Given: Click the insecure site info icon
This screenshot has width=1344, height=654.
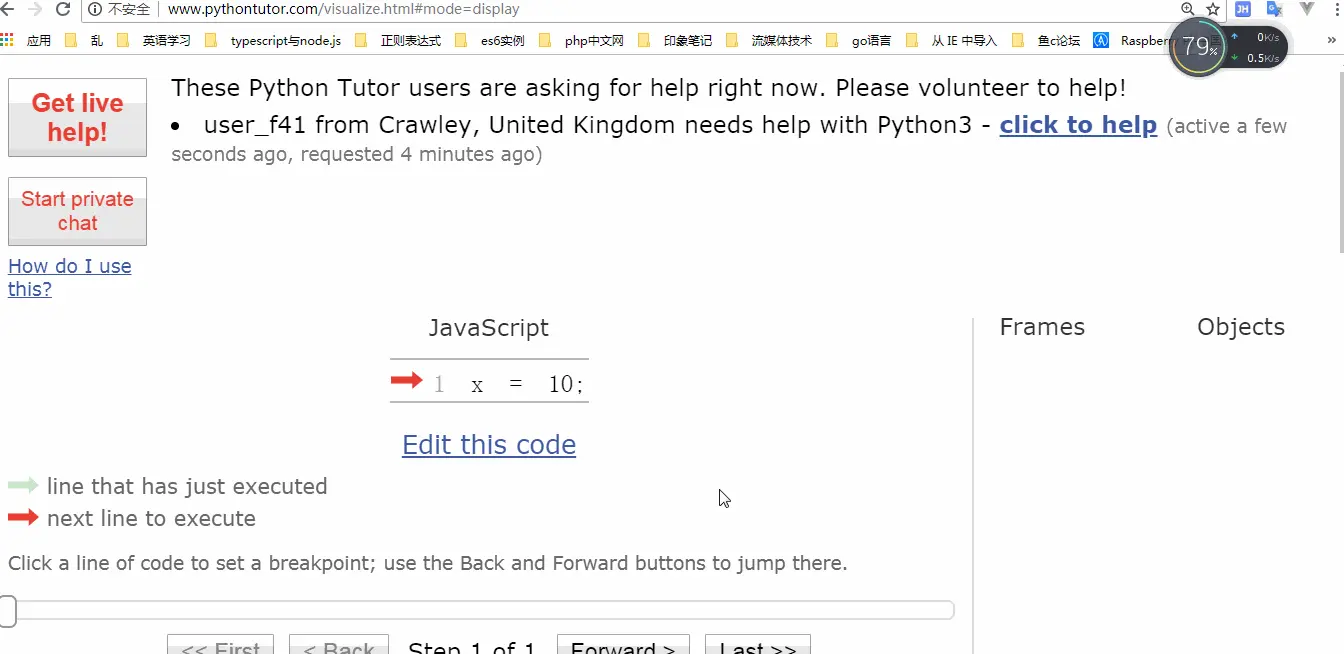Looking at the screenshot, I should coord(95,9).
